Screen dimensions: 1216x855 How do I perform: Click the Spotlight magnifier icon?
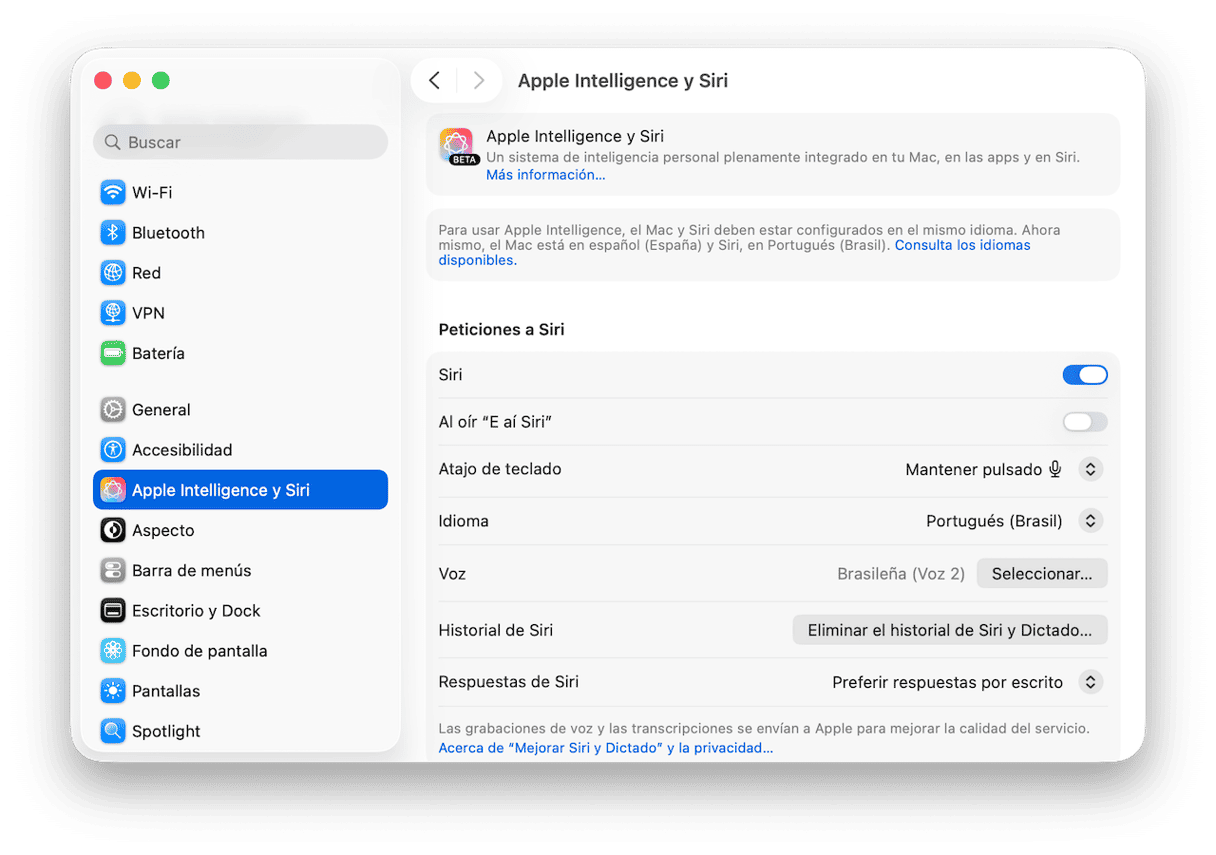click(x=113, y=731)
